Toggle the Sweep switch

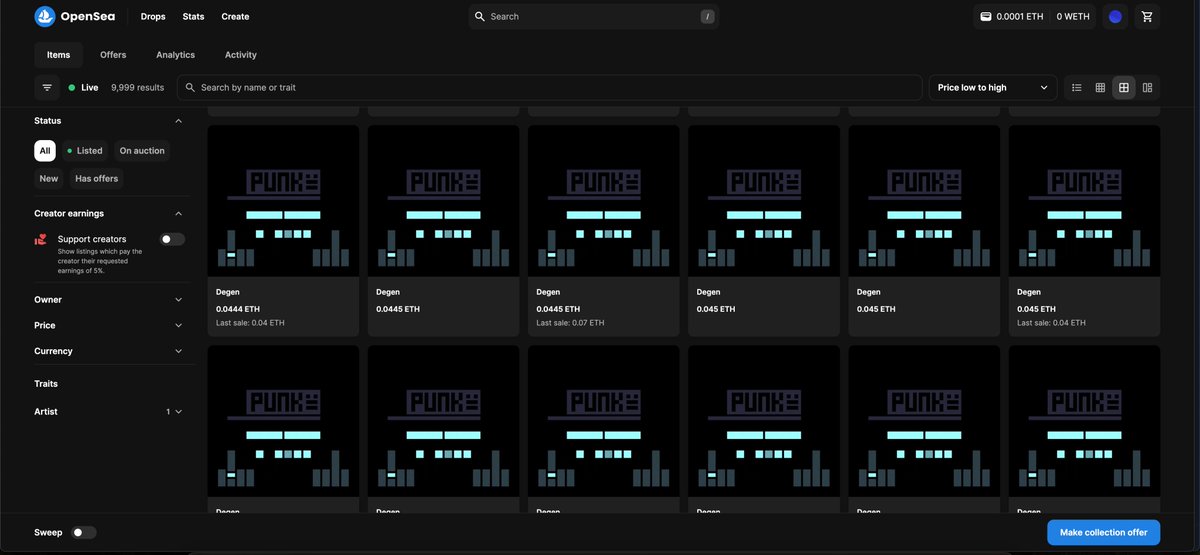tap(84, 533)
